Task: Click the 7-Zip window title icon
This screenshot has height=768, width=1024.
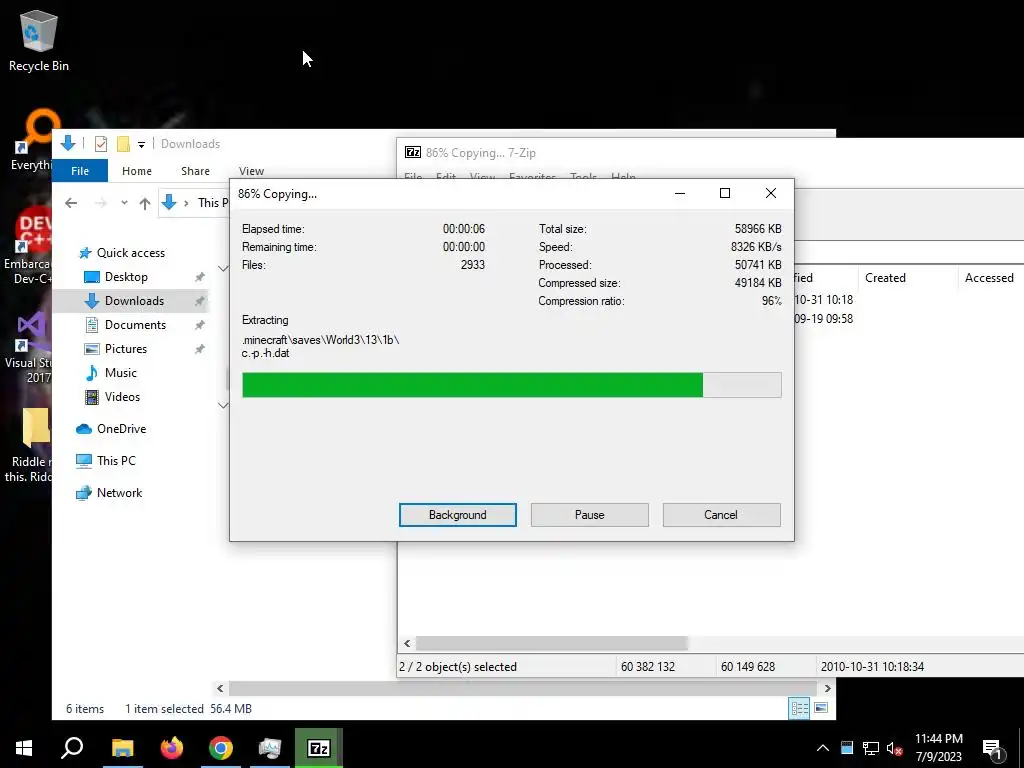Action: [x=413, y=152]
